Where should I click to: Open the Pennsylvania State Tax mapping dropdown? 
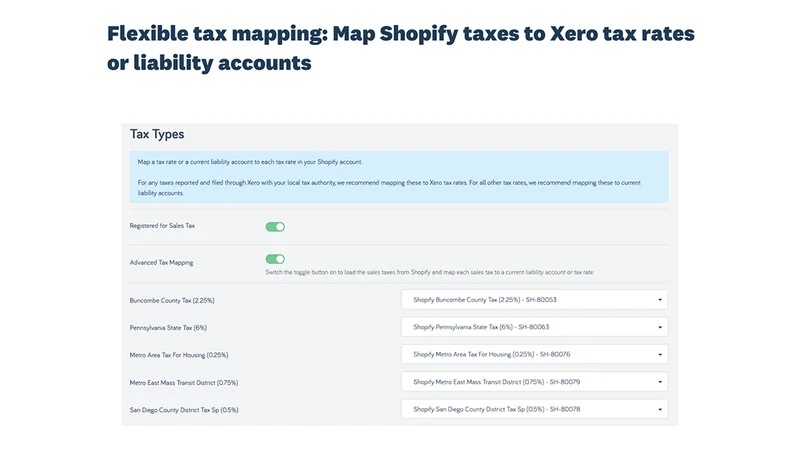[x=534, y=327]
